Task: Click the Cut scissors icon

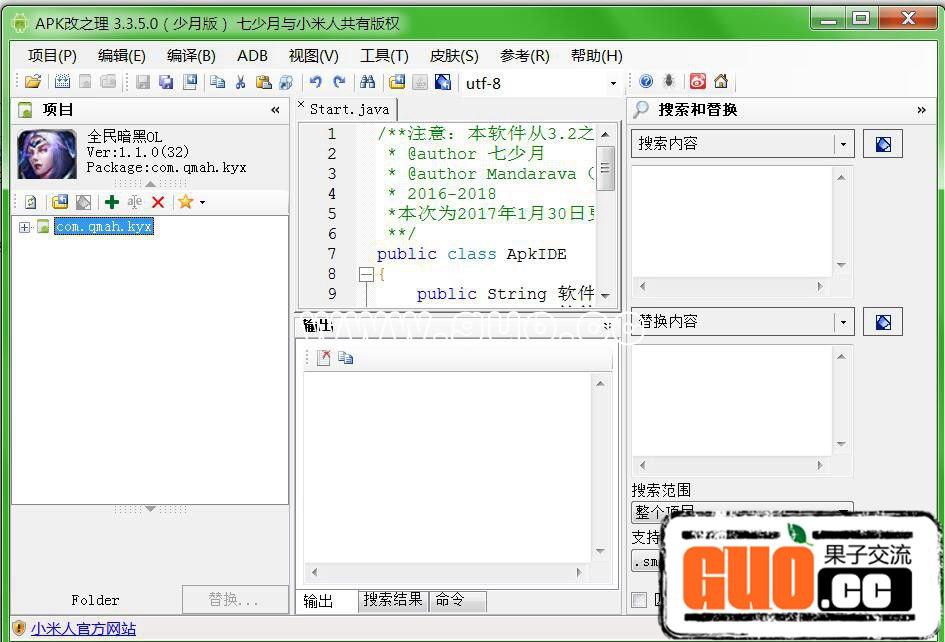Action: tap(240, 81)
